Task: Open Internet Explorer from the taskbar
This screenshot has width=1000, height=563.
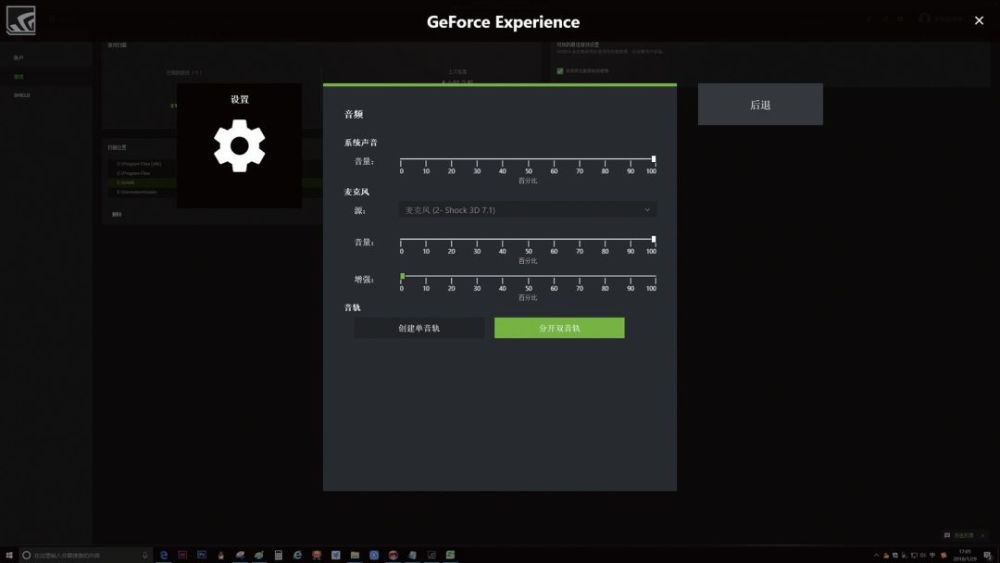Action: pos(297,555)
